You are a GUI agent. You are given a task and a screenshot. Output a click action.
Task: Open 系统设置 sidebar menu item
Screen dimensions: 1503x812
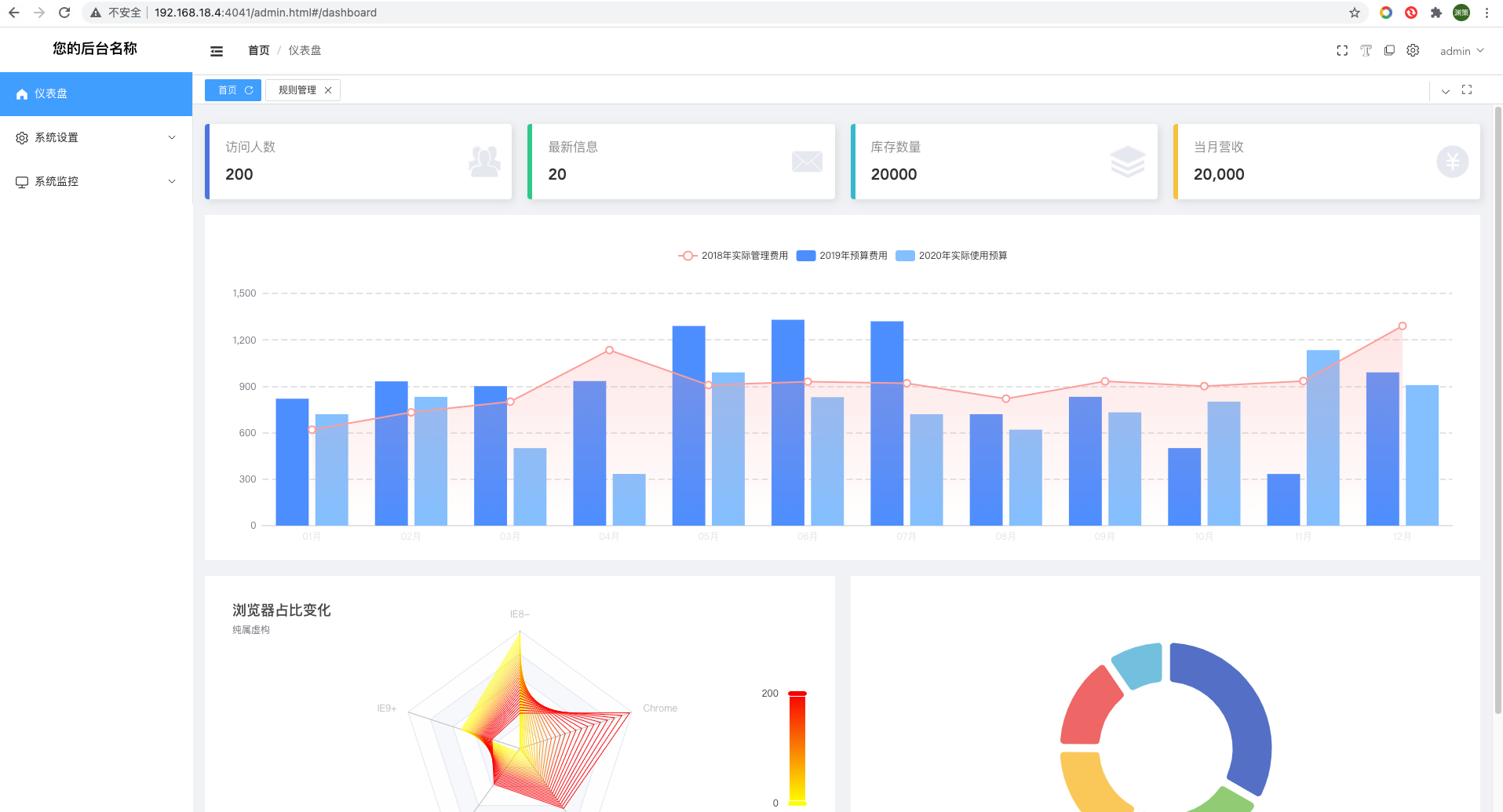pos(96,138)
